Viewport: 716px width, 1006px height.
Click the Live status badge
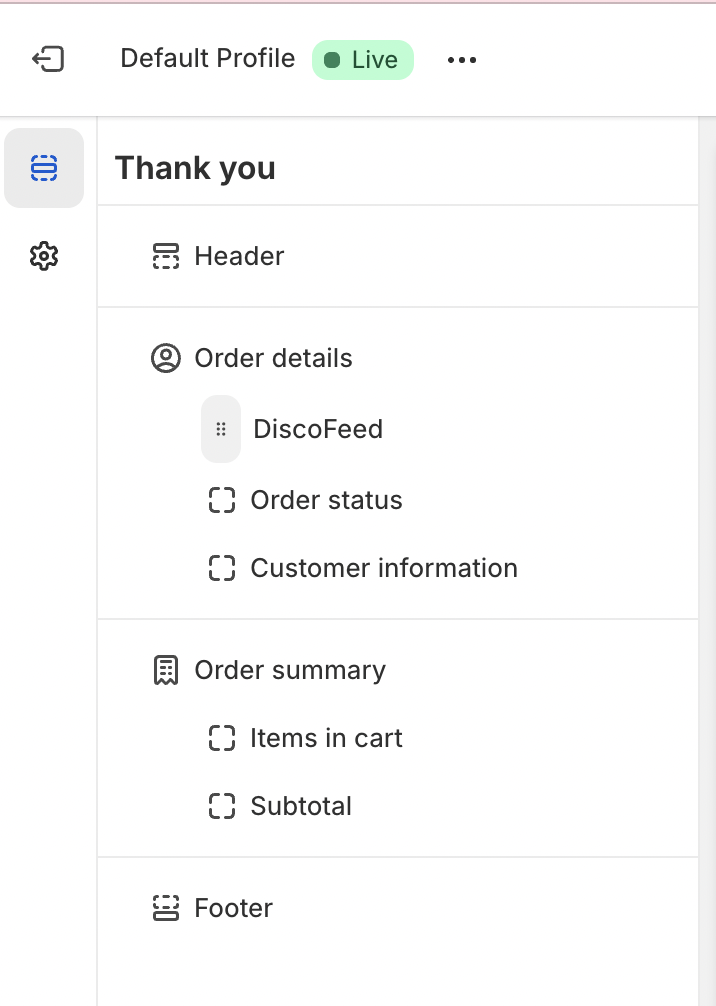pyautogui.click(x=362, y=60)
